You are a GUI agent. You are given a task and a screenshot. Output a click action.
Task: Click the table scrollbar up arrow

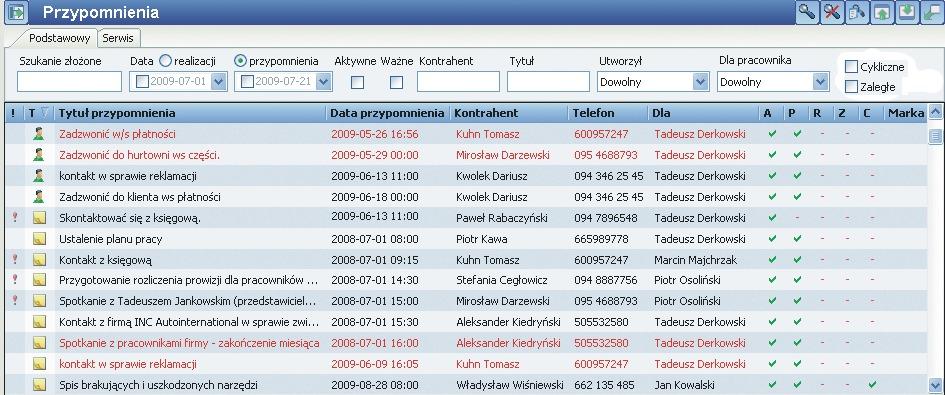[x=935, y=111]
